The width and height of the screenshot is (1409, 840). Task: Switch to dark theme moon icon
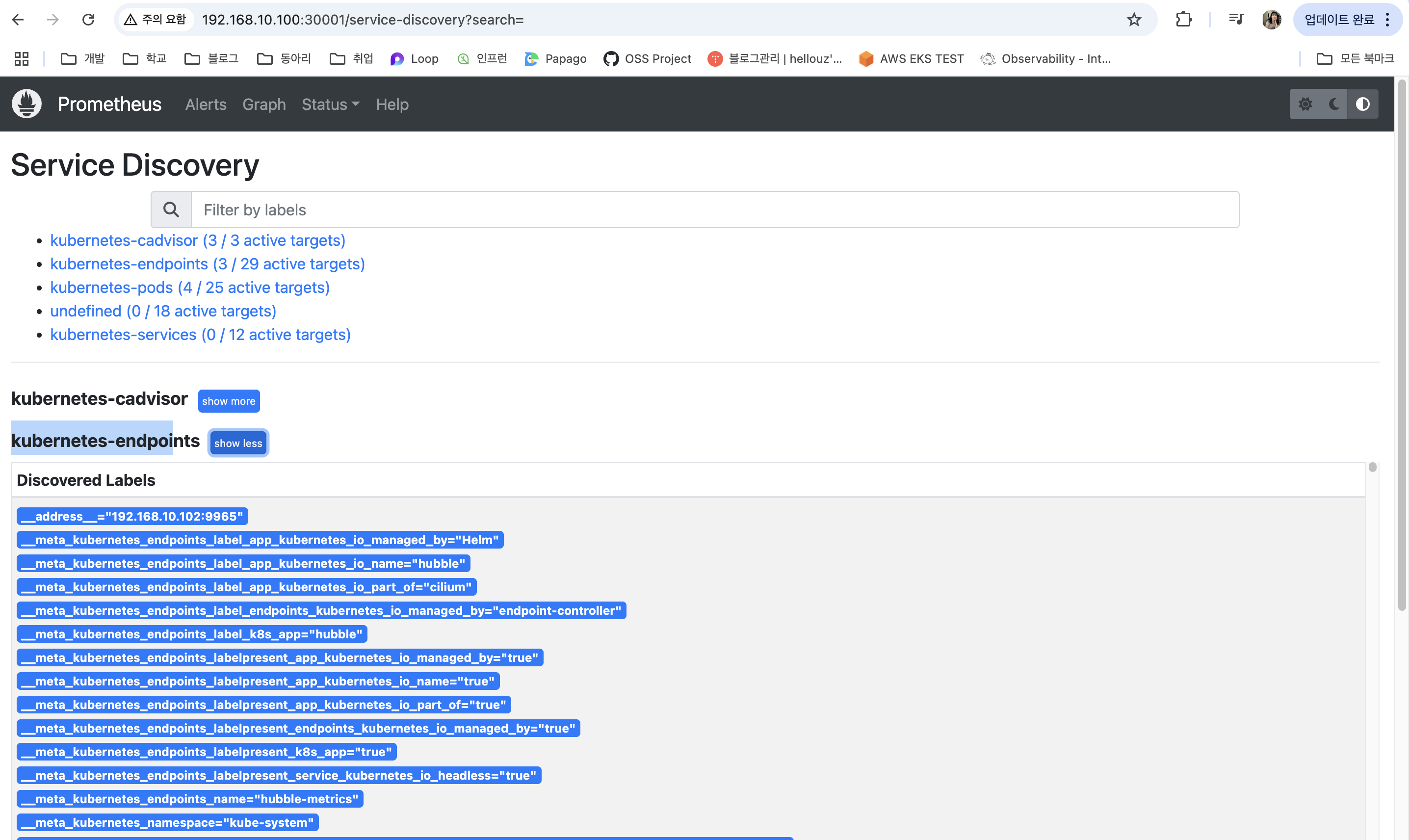[x=1334, y=104]
